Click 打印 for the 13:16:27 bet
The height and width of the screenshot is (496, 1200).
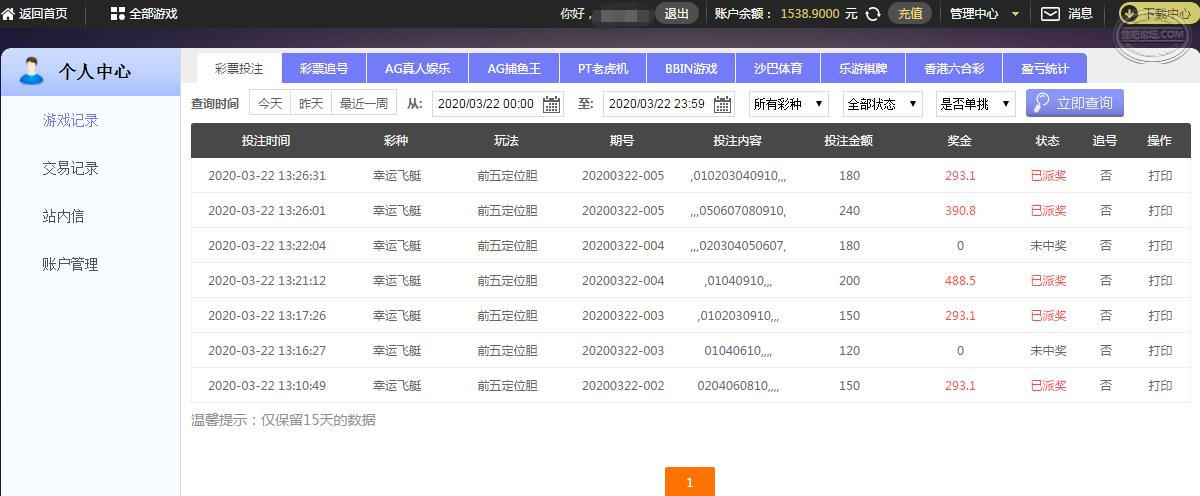coord(1160,351)
